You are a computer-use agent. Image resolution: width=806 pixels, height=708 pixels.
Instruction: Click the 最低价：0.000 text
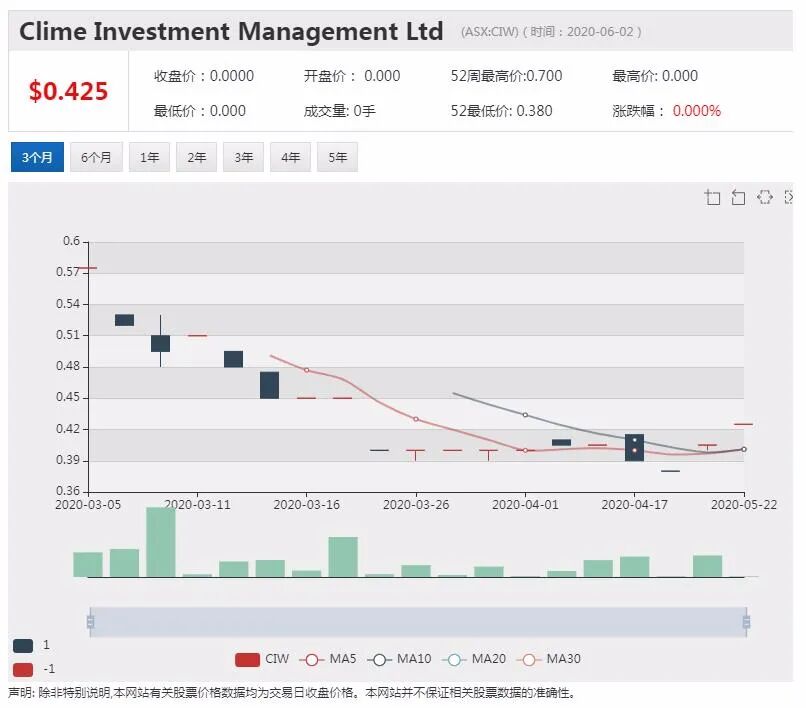(199, 111)
